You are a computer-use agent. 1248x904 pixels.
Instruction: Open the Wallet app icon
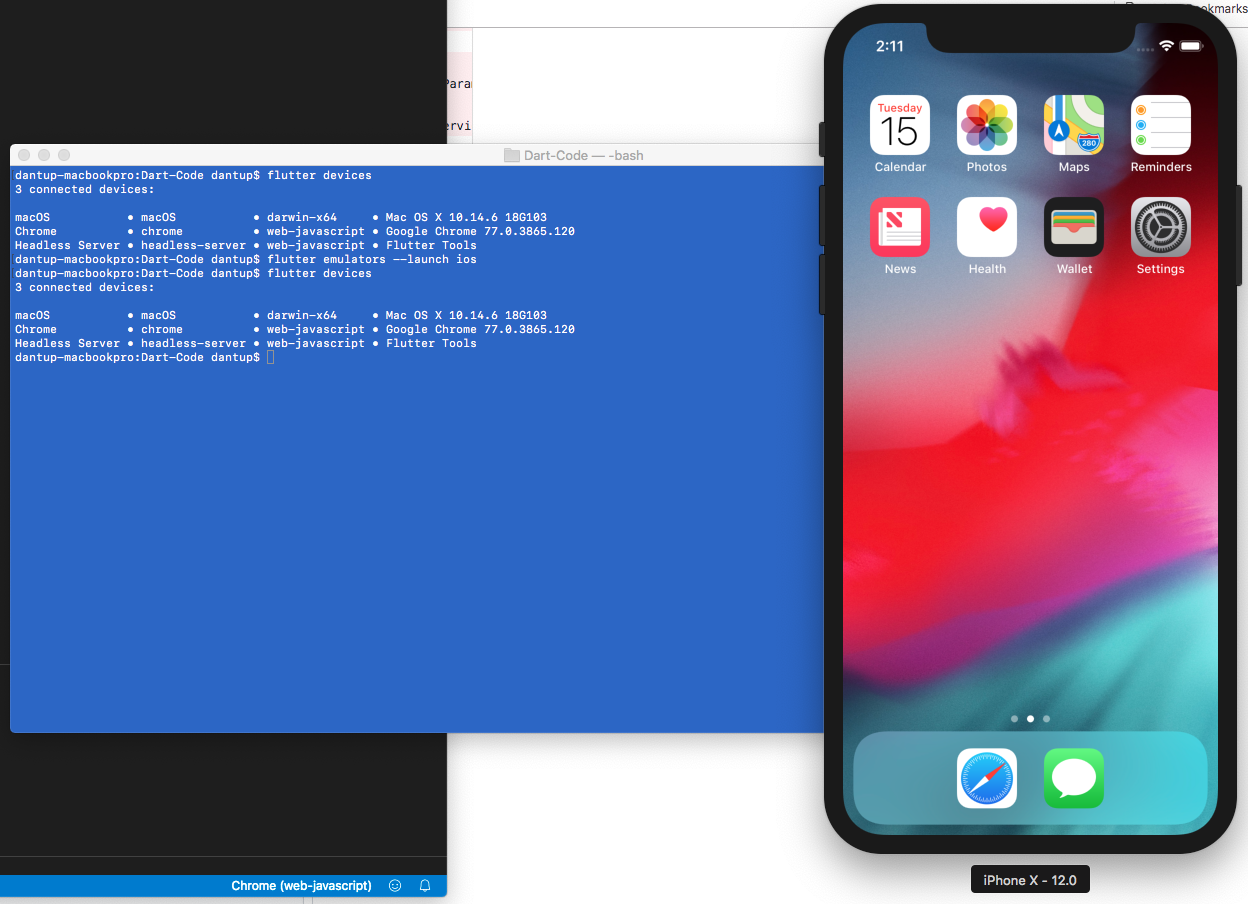tap(1074, 227)
